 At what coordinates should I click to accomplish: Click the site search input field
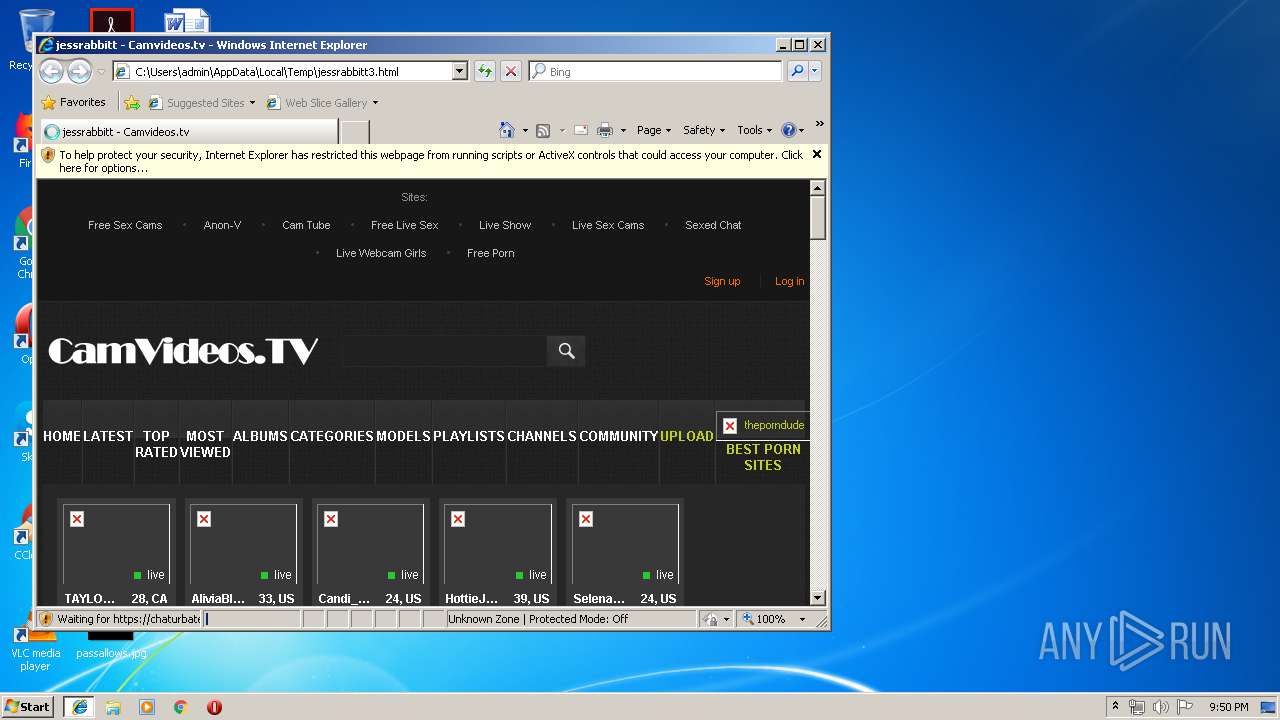[444, 350]
